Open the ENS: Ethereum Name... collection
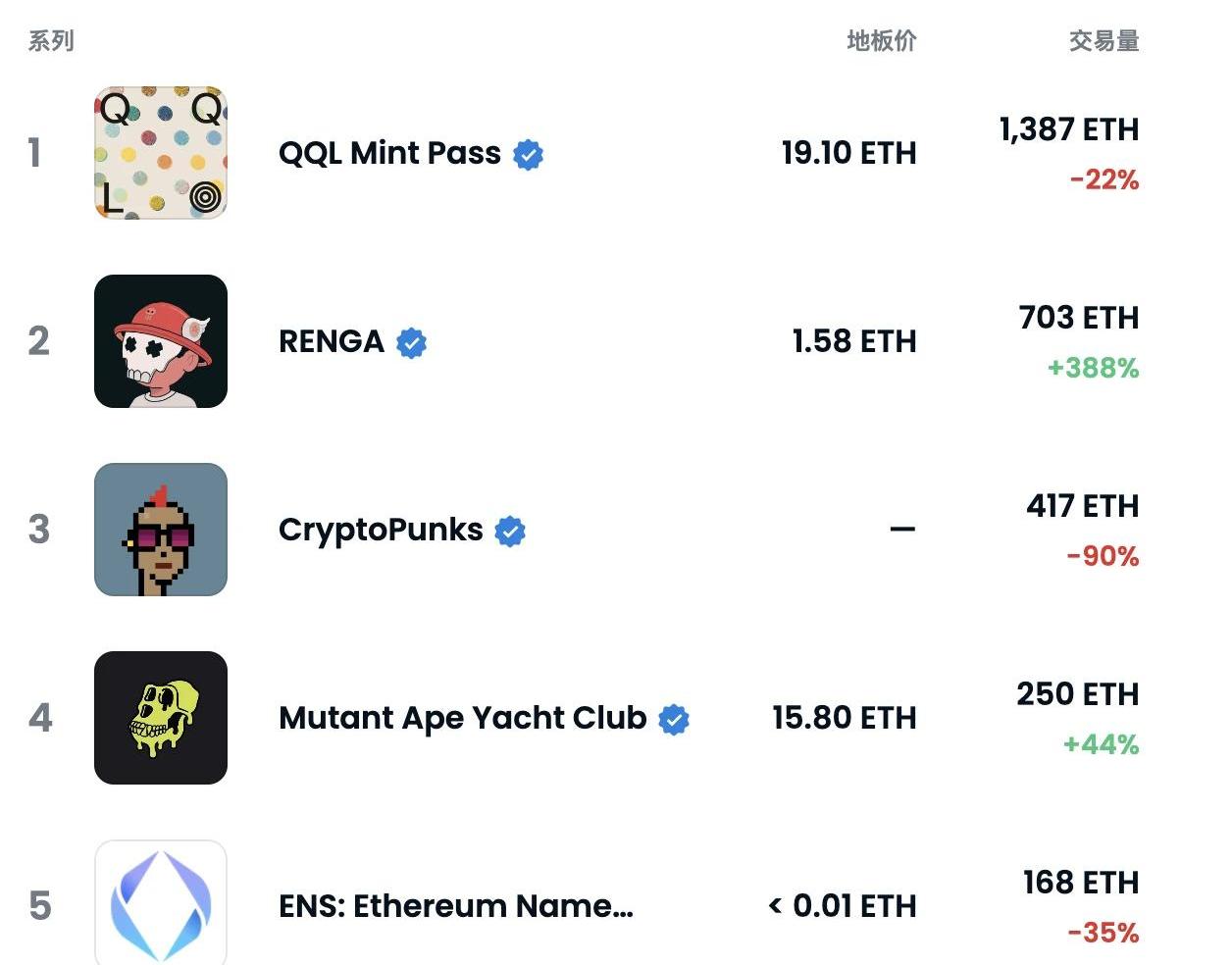The image size is (1232, 965). click(x=456, y=906)
